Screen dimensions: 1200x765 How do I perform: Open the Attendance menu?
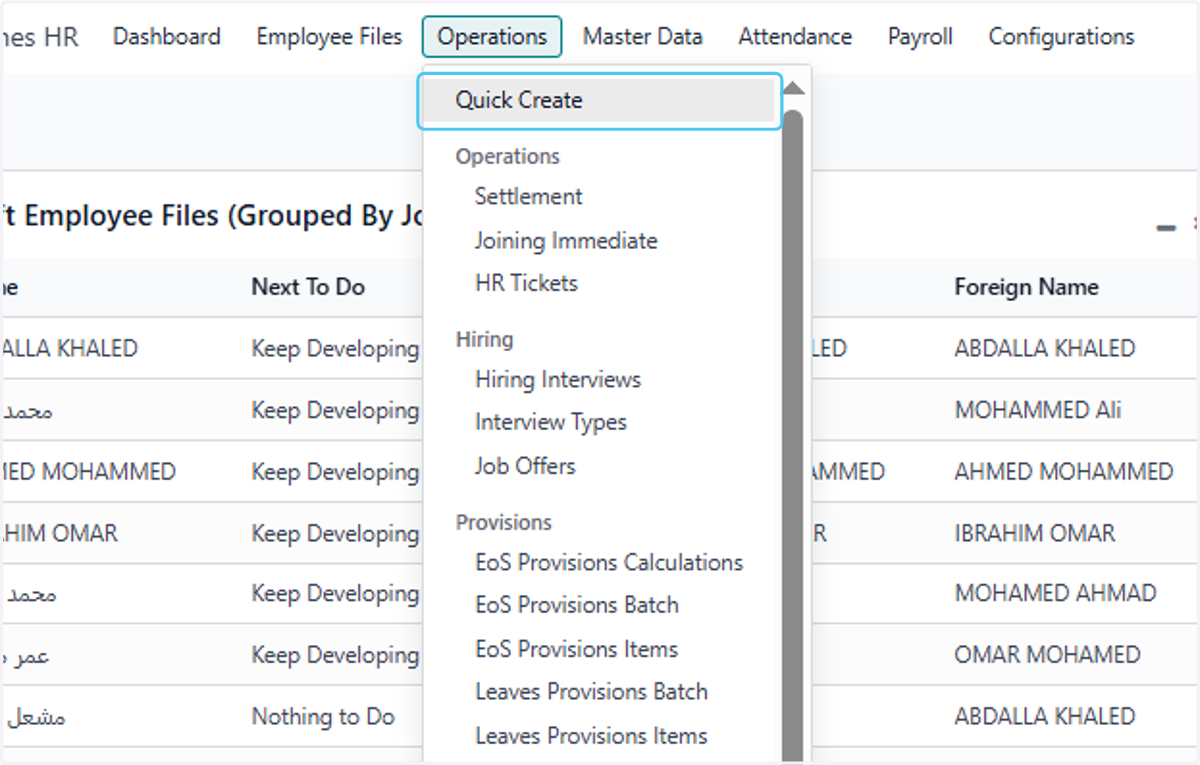click(795, 37)
